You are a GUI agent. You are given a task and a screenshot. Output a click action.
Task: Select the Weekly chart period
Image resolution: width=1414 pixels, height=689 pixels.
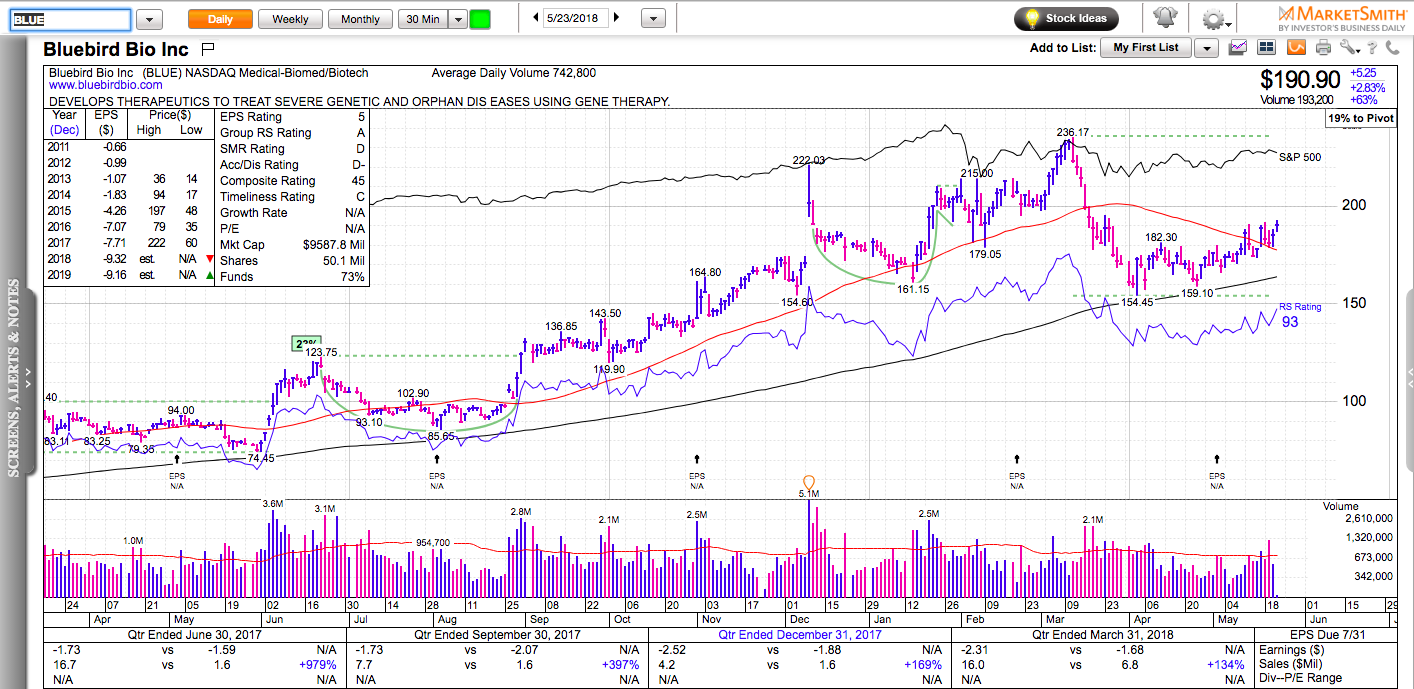click(x=290, y=19)
